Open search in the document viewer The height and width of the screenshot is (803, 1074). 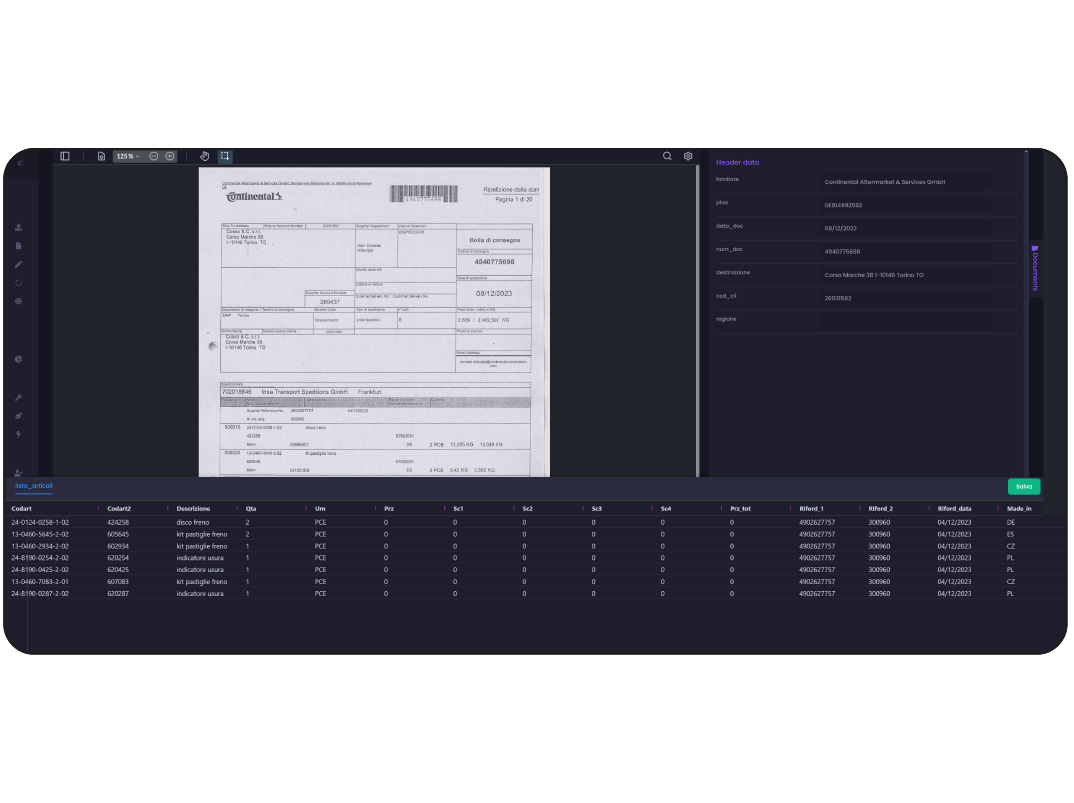point(667,156)
